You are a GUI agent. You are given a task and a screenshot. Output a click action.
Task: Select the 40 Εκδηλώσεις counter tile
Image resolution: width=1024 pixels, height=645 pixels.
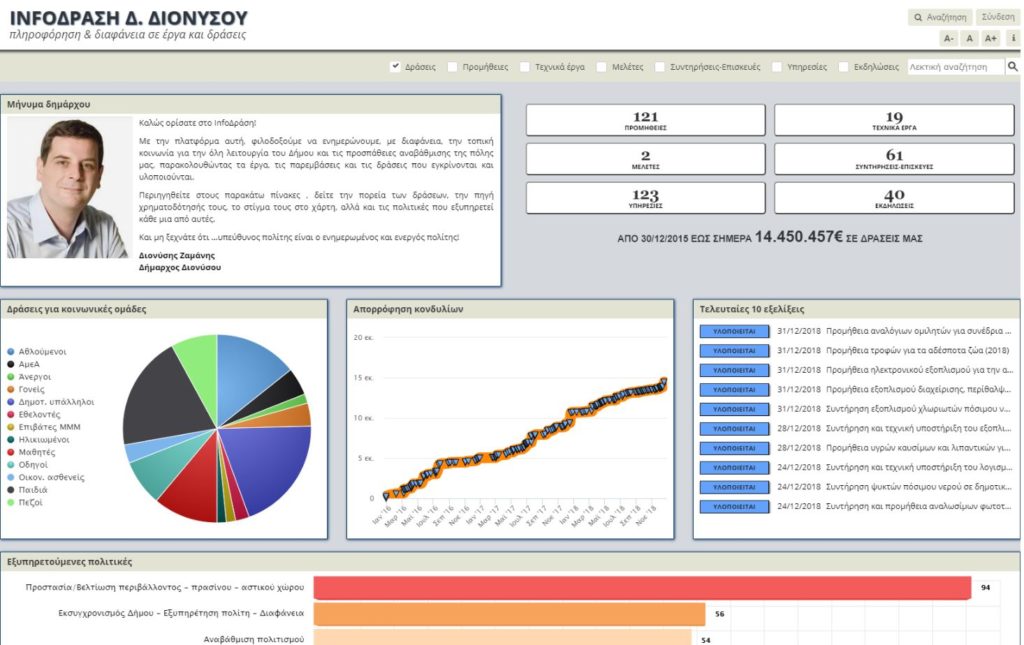[x=894, y=198]
